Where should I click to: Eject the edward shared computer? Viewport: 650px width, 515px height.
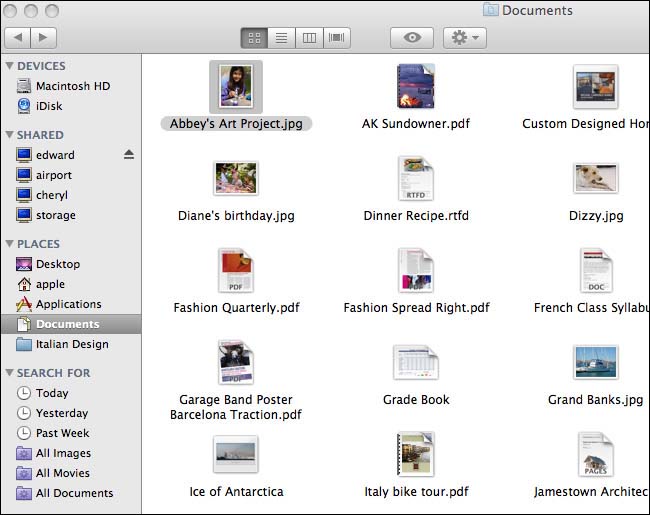pyautogui.click(x=128, y=155)
